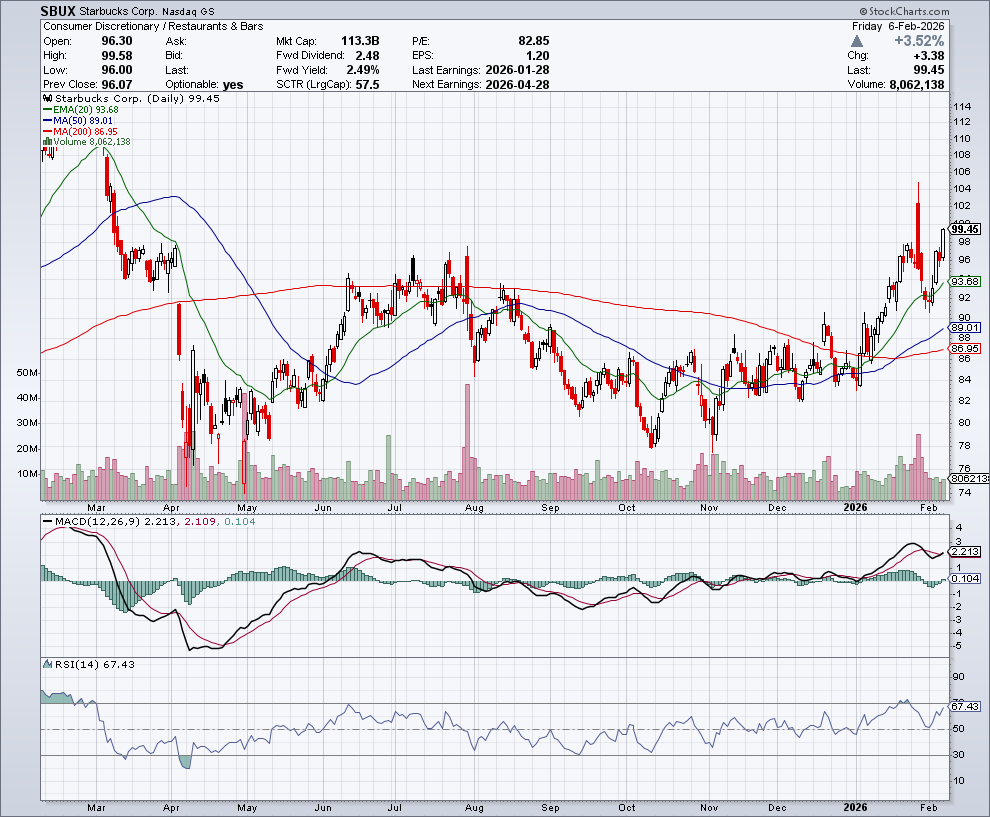Click the 93.68 EMA axis price tag
The height and width of the screenshot is (817, 990).
pos(965,282)
